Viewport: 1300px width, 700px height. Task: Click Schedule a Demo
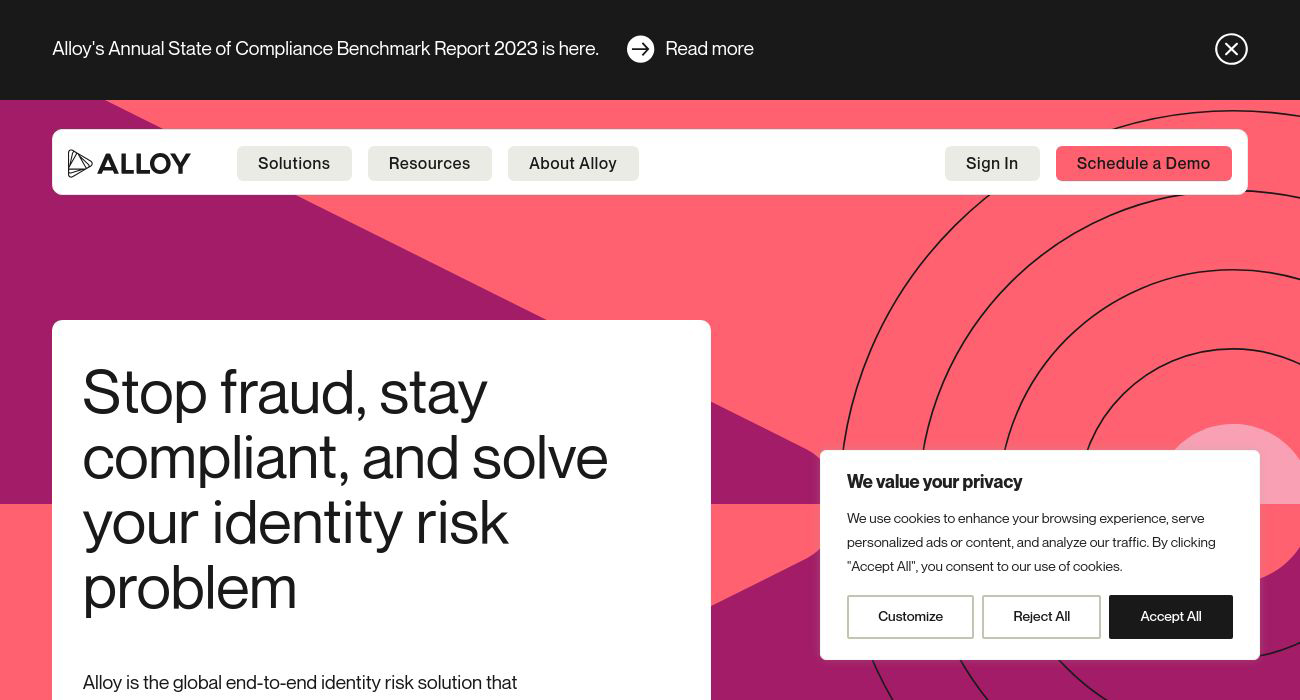[x=1144, y=163]
